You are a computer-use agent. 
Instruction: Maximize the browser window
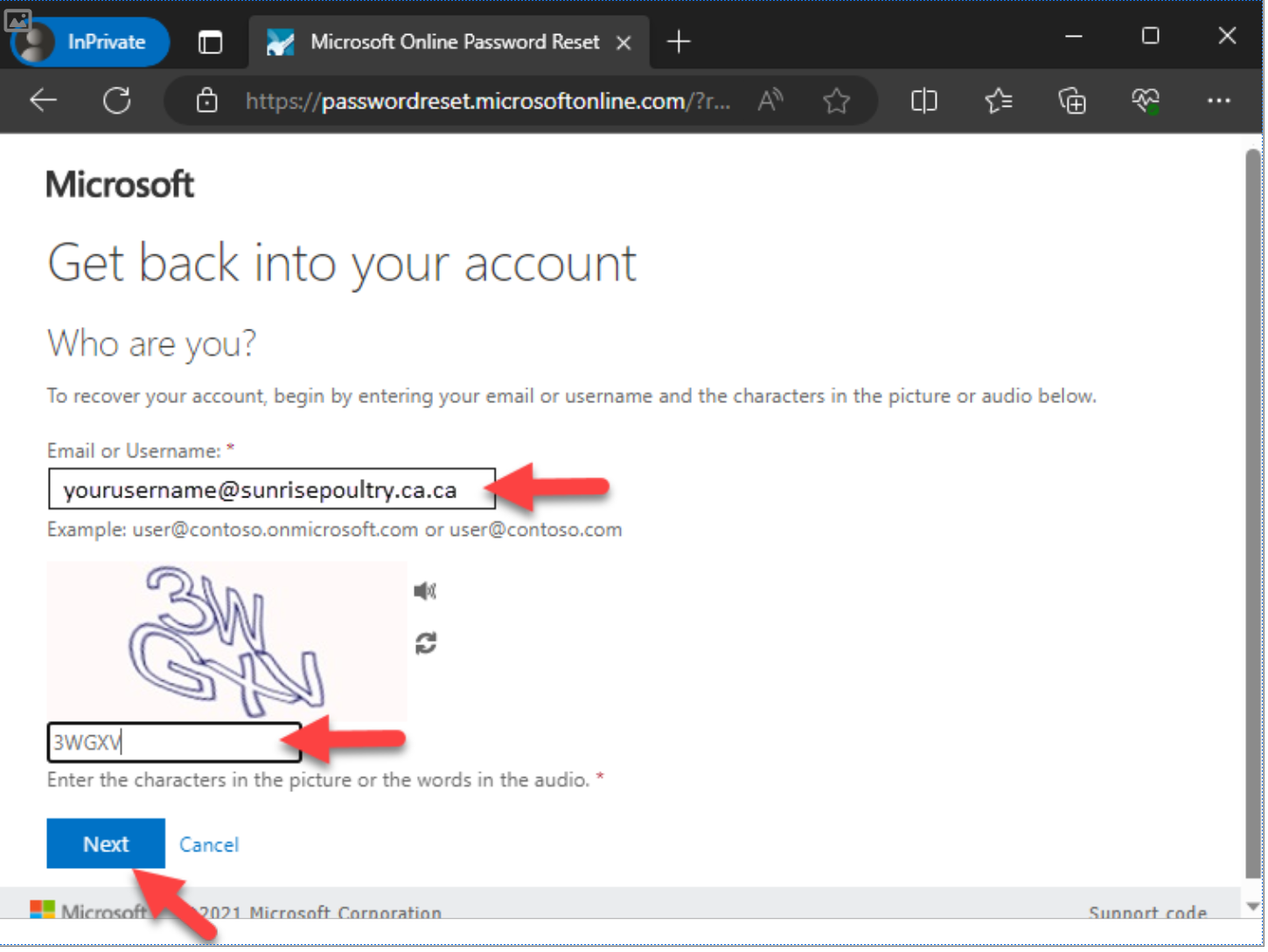click(x=1151, y=36)
